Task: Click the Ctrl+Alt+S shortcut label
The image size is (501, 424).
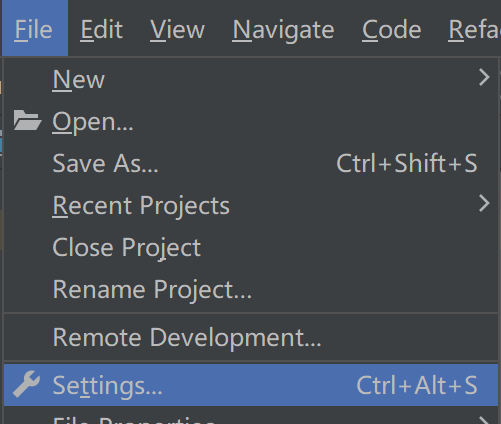Action: tap(417, 385)
